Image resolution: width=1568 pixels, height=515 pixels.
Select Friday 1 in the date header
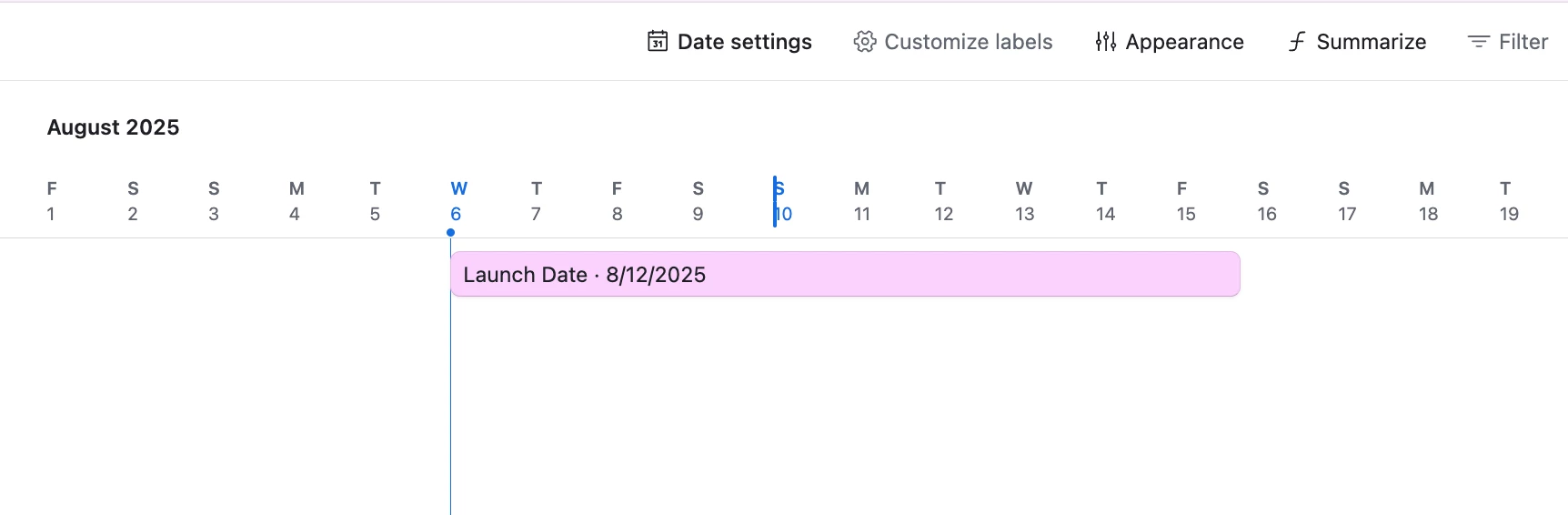[x=52, y=201]
